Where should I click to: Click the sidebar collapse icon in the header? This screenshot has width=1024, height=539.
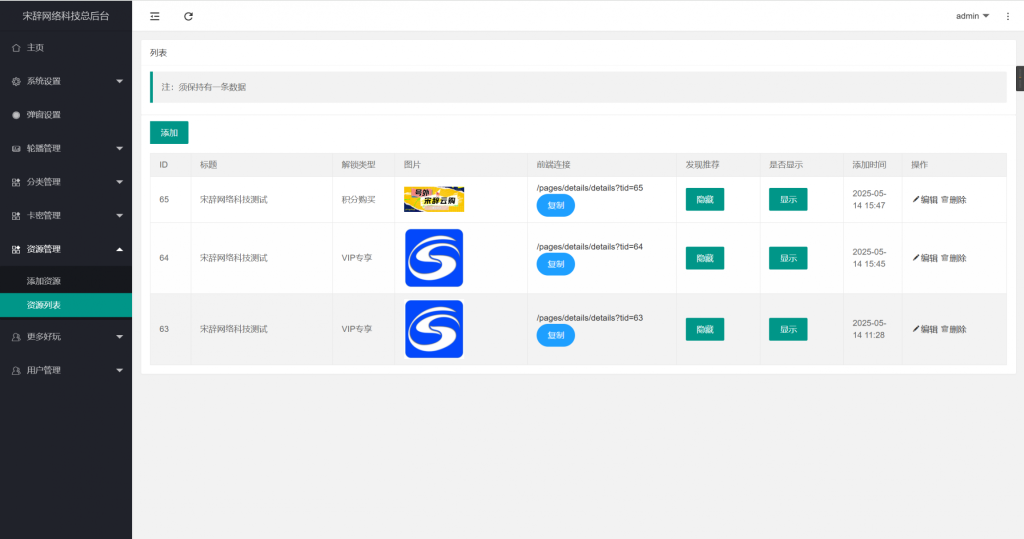(x=154, y=16)
